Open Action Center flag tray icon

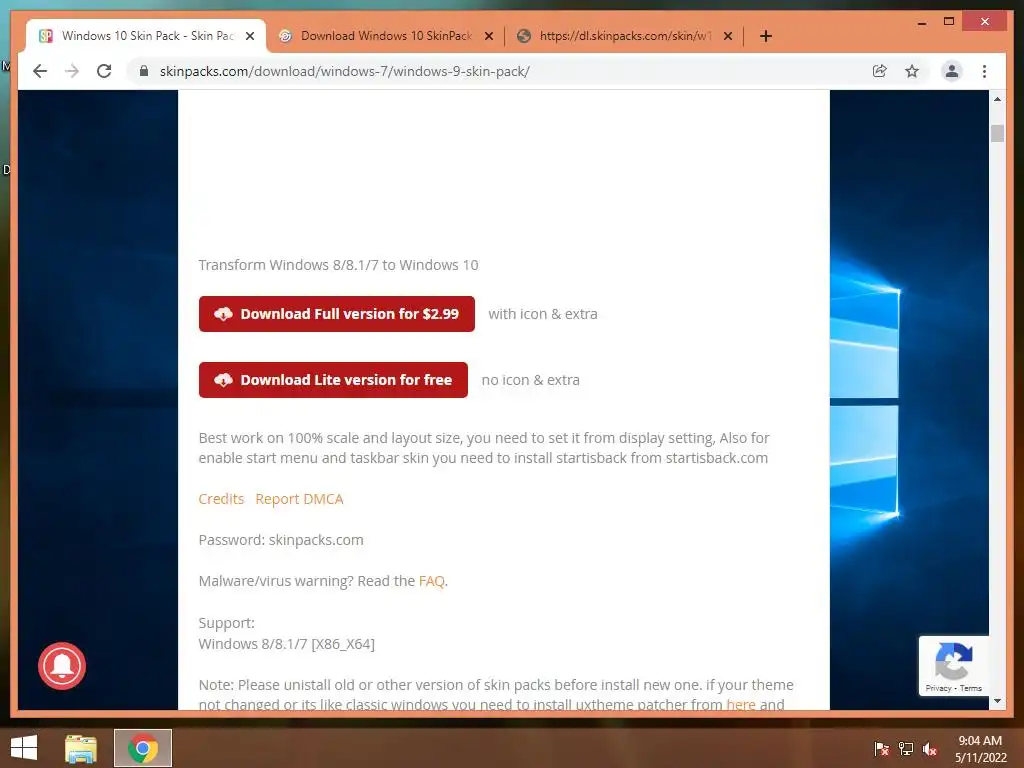pos(881,749)
